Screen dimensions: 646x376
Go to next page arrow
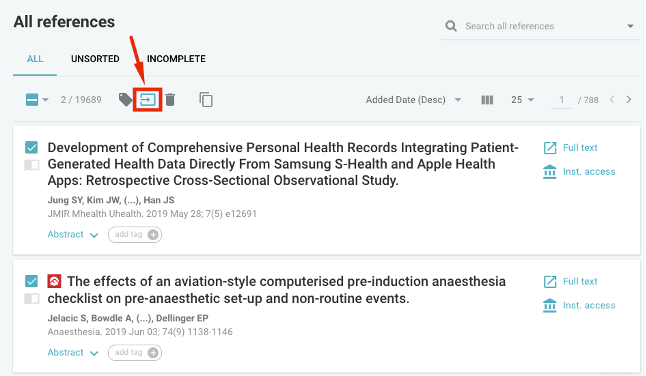(629, 100)
